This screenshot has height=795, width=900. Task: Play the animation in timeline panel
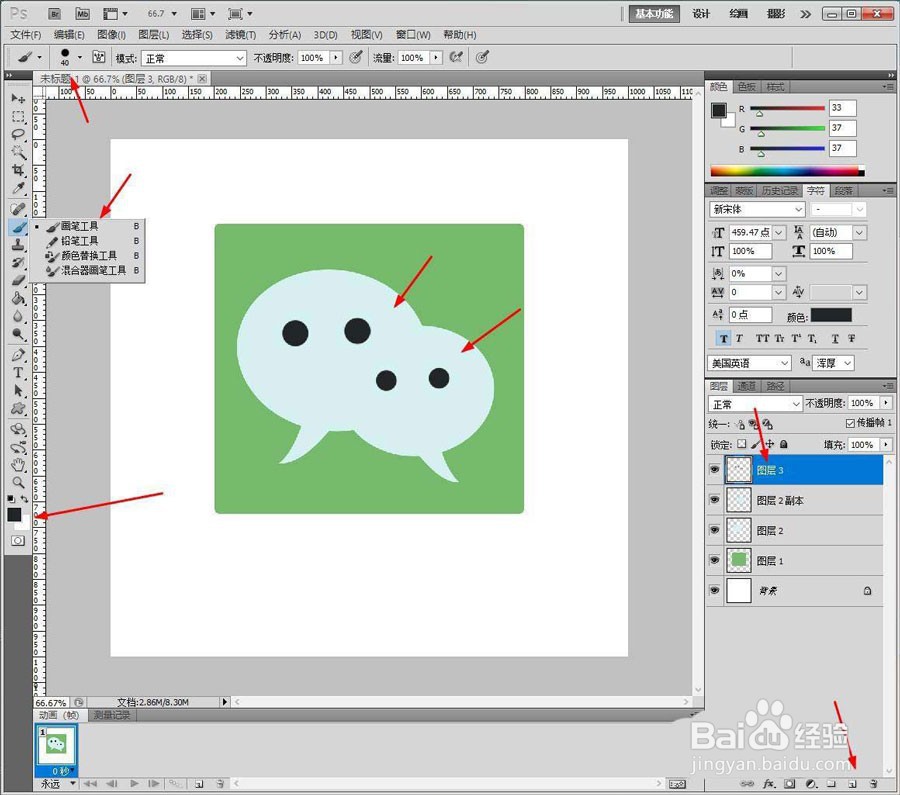pyautogui.click(x=134, y=784)
